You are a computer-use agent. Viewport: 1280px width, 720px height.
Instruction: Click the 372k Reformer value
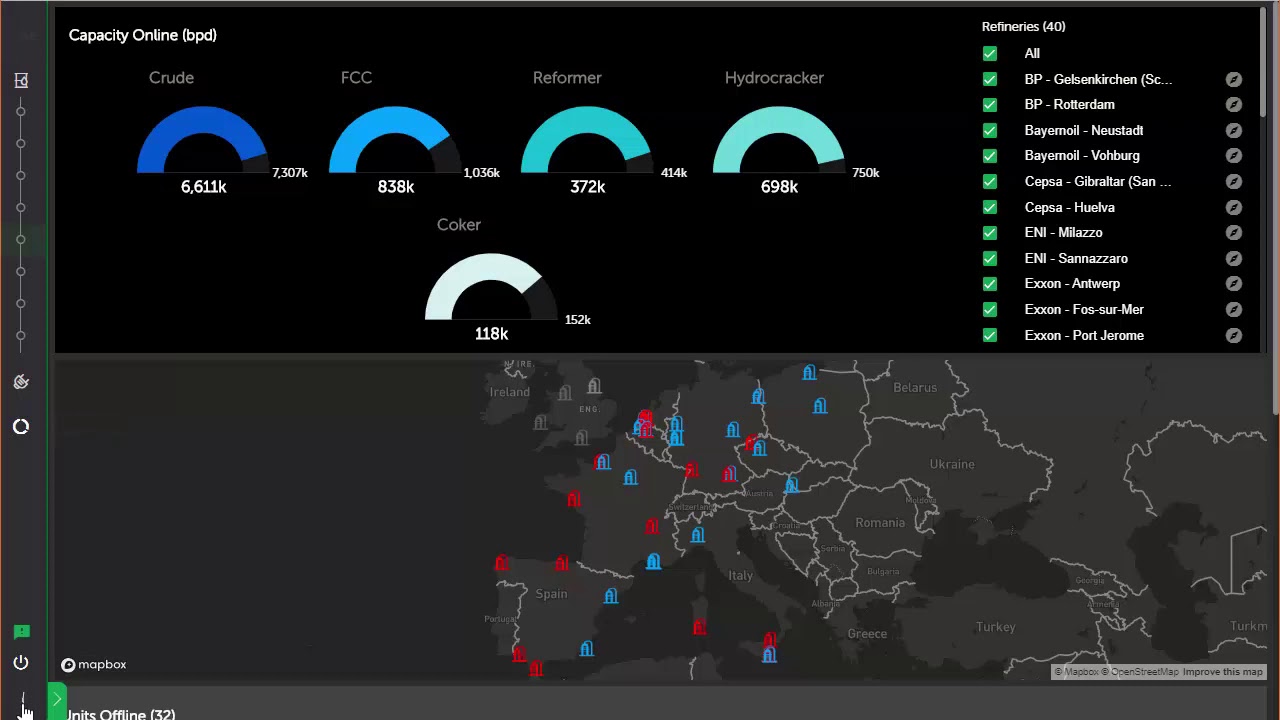click(587, 187)
